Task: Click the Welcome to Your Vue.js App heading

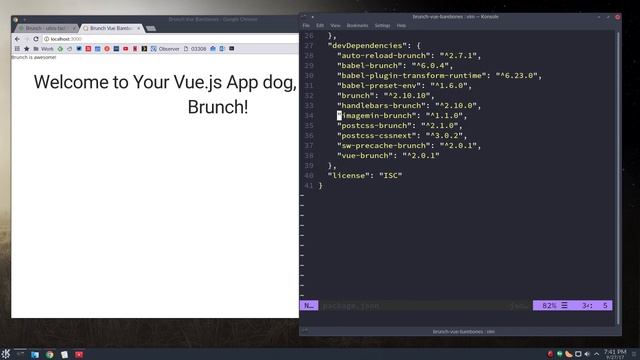Action: point(165,94)
